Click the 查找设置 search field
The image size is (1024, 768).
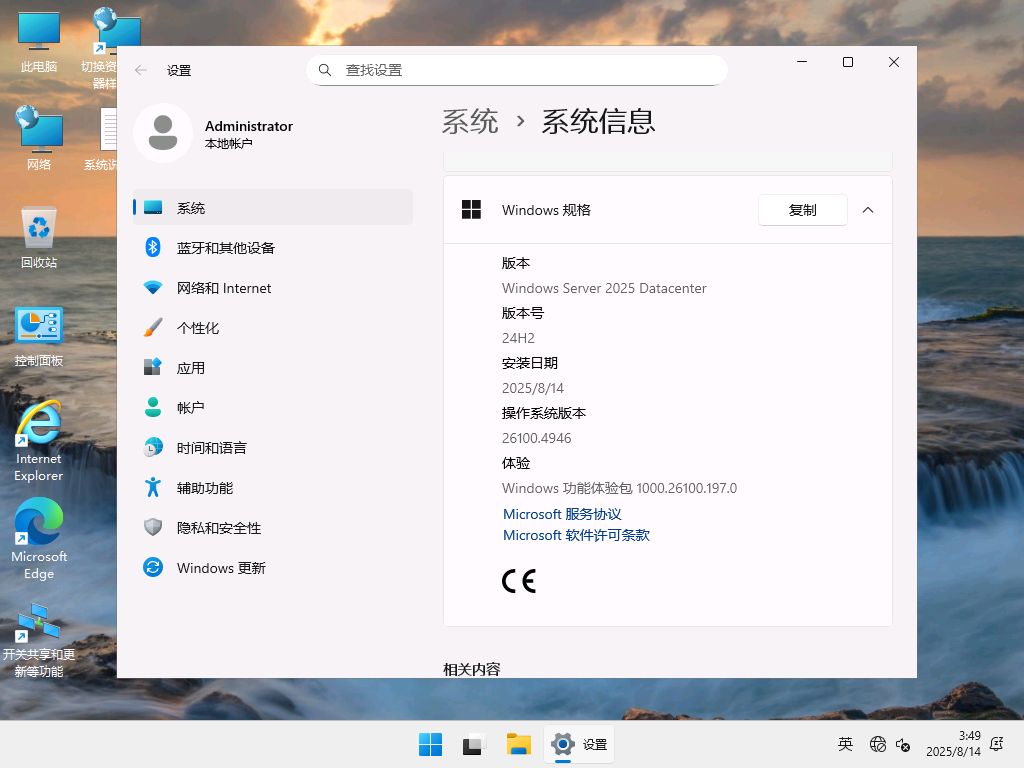pos(517,70)
